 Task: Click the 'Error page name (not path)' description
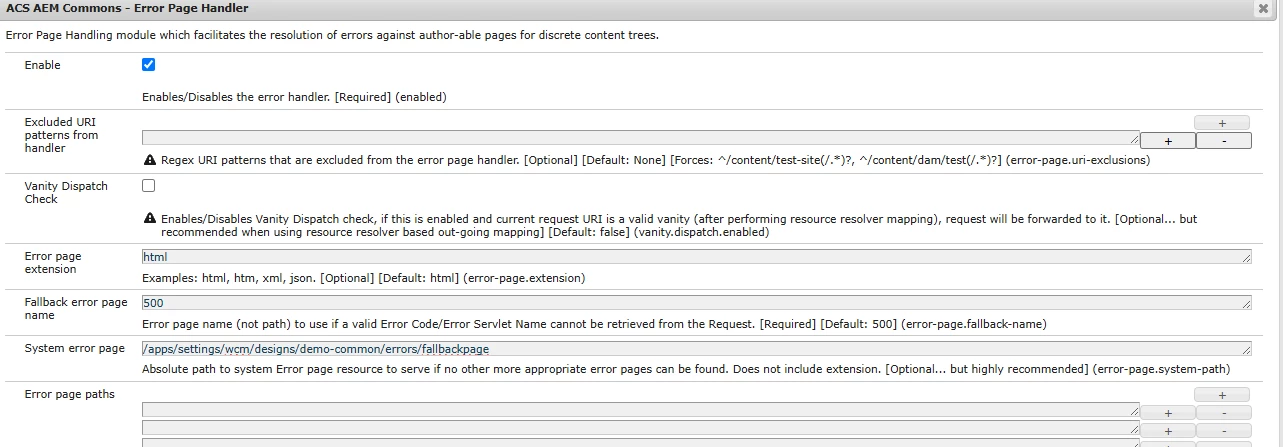tap(595, 324)
